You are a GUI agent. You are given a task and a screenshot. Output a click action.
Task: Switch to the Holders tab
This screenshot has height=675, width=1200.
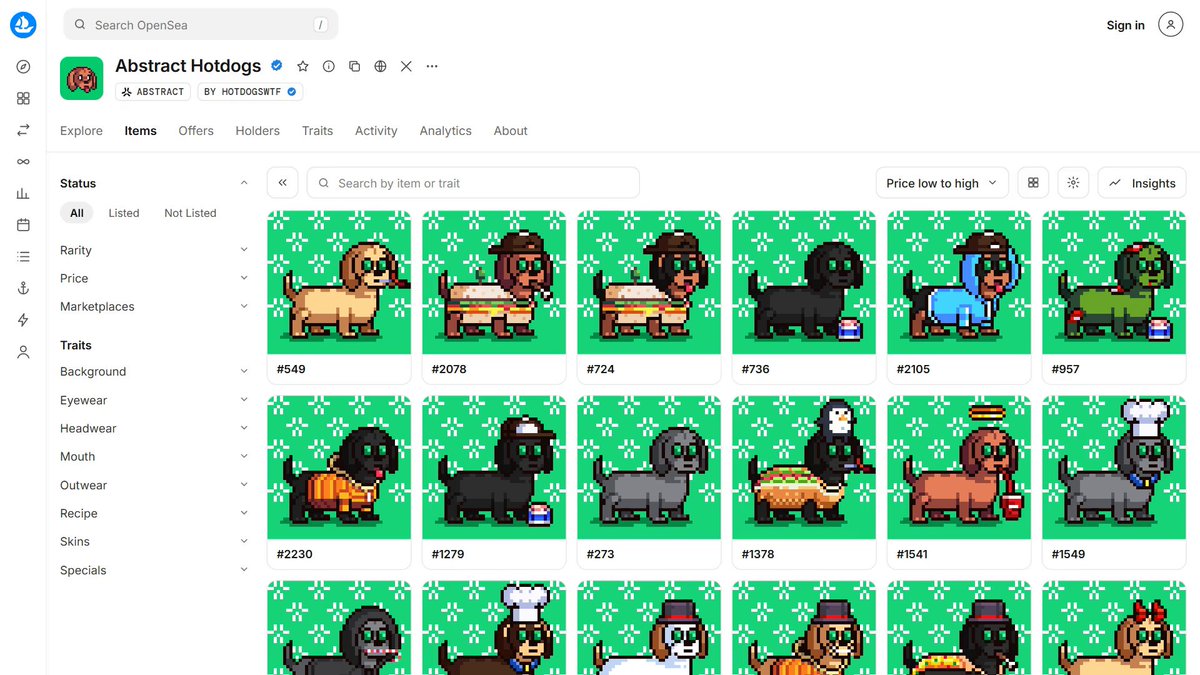[258, 131]
